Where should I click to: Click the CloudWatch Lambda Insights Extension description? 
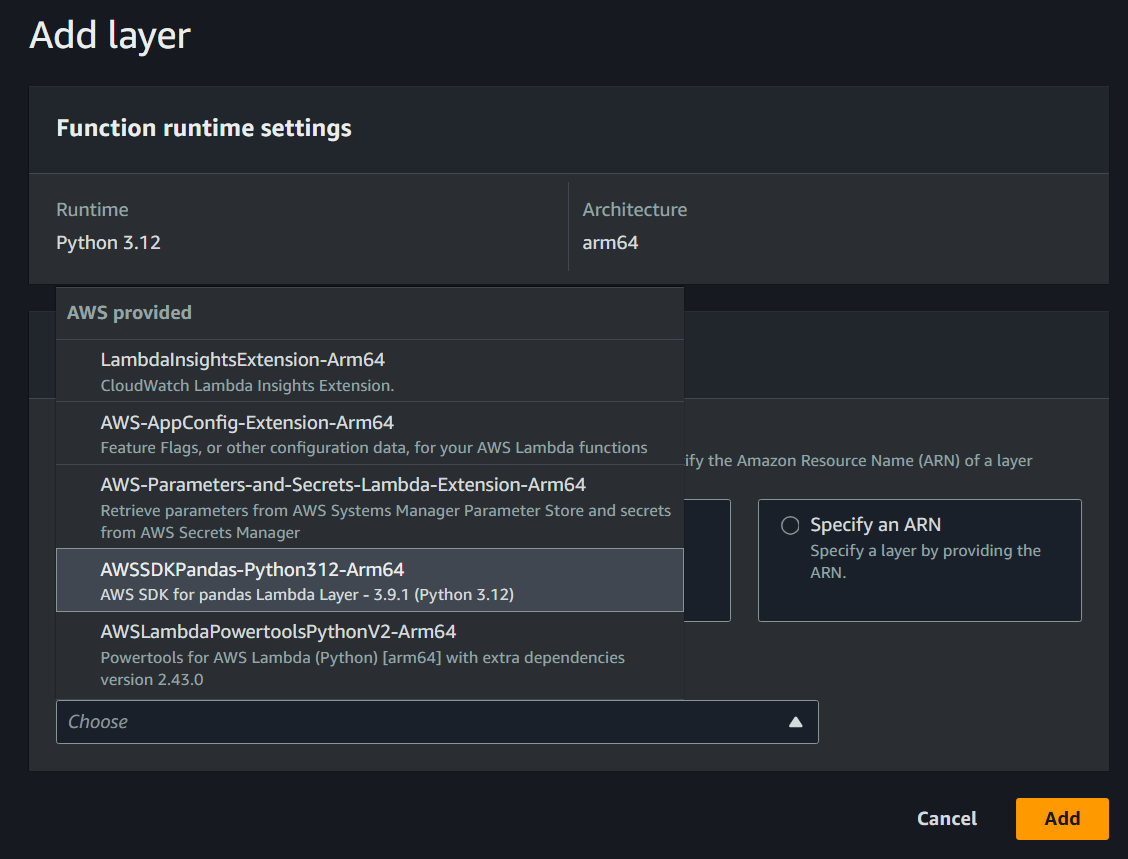click(x=247, y=386)
